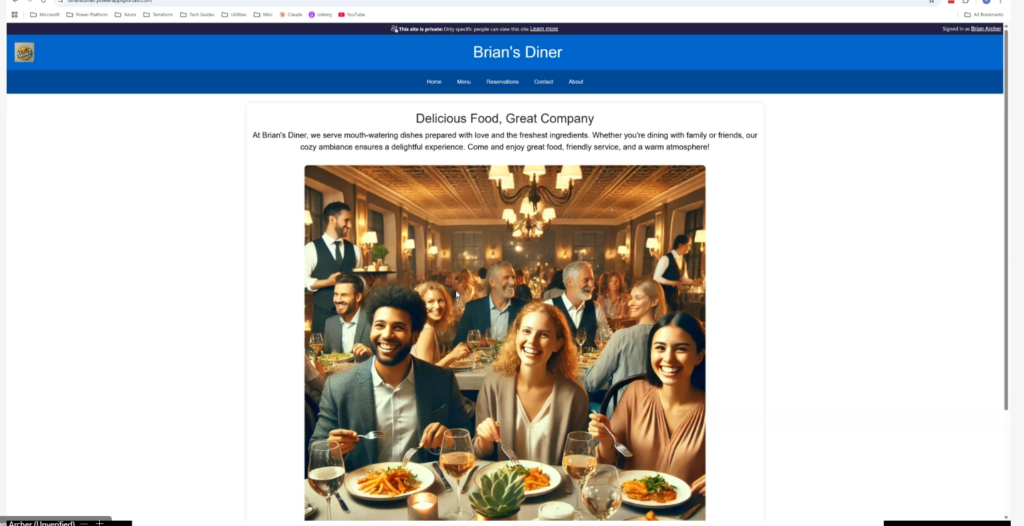Open the All Bookmarks folder
The width and height of the screenshot is (1024, 526).
984,14
